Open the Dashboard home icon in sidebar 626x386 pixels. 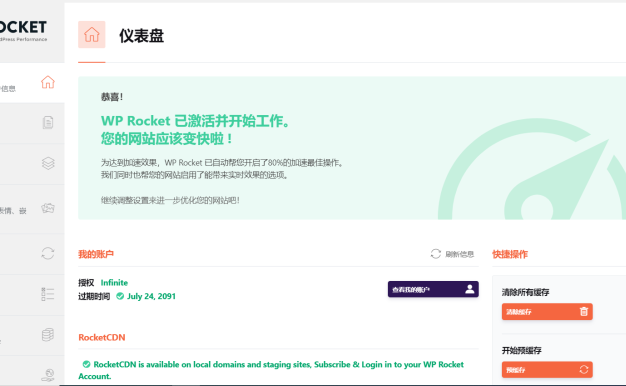(x=48, y=82)
